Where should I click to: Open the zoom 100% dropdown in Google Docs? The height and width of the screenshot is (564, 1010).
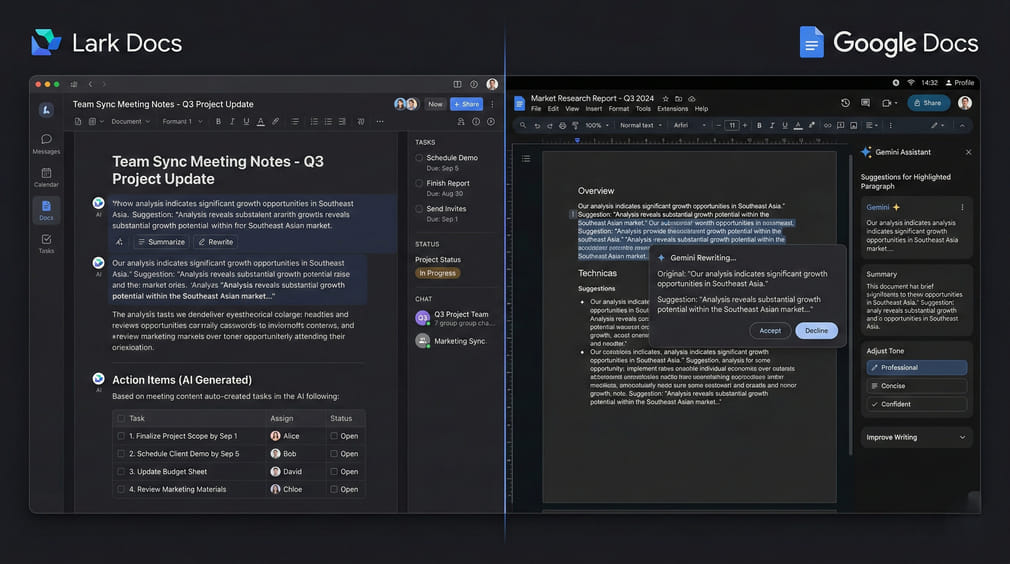coord(597,126)
